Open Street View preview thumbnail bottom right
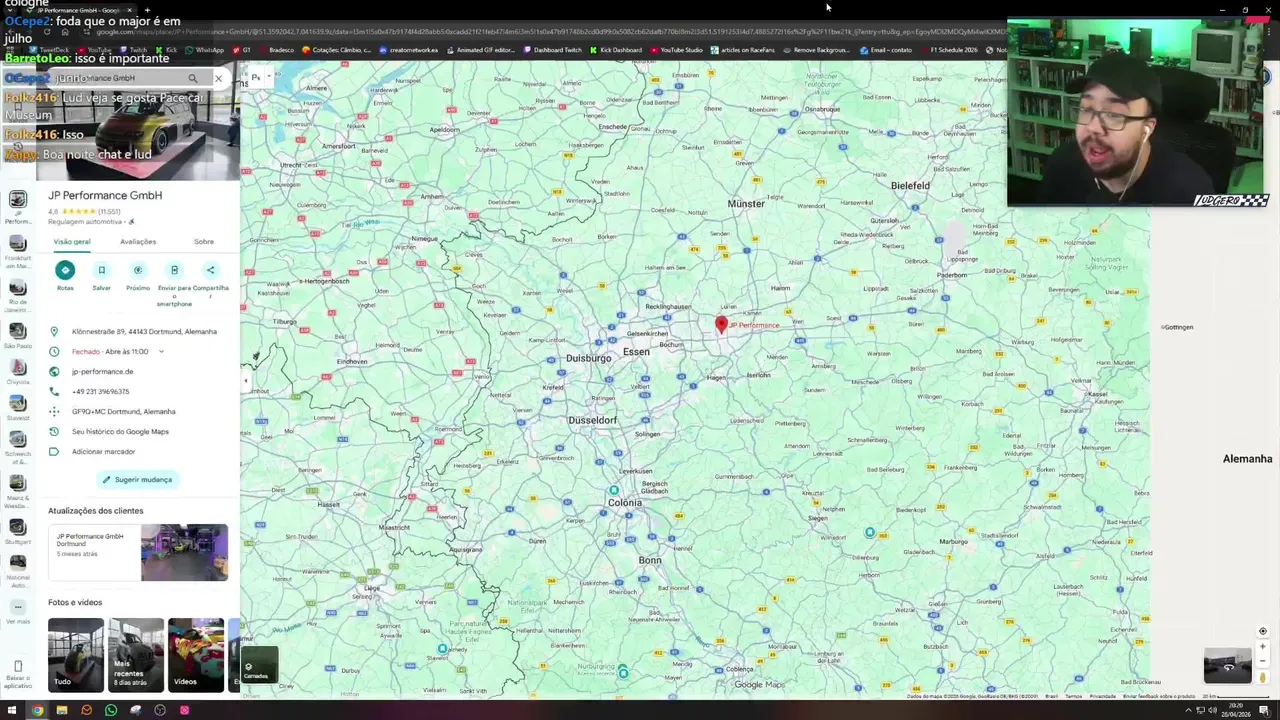The width and height of the screenshot is (1280, 720). pyautogui.click(x=1227, y=666)
